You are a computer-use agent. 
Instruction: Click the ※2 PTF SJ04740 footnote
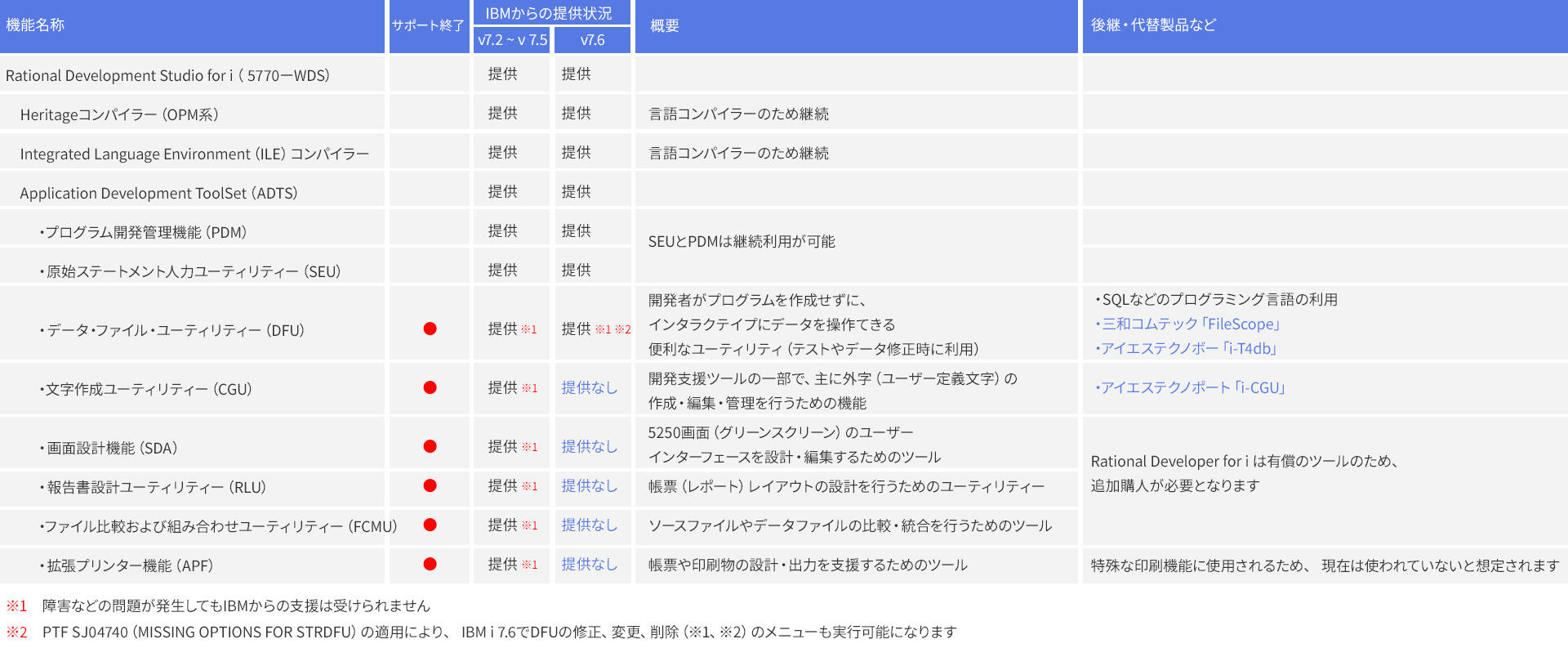click(x=498, y=632)
